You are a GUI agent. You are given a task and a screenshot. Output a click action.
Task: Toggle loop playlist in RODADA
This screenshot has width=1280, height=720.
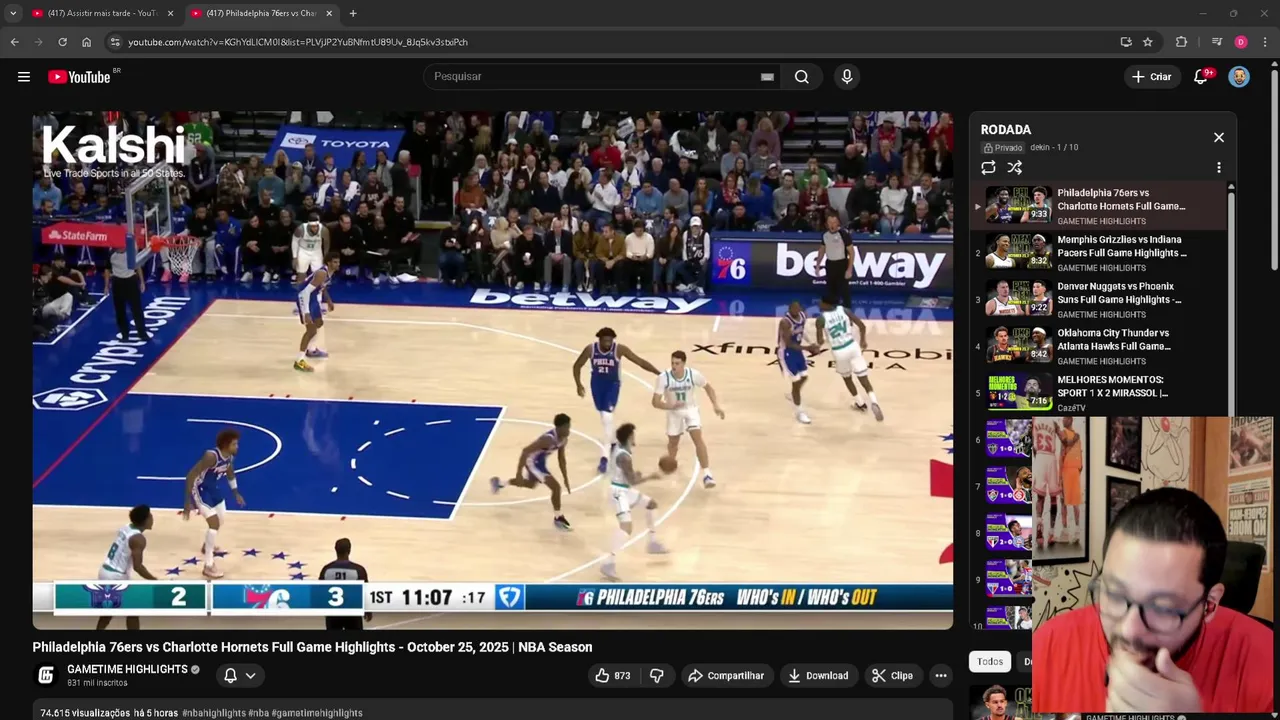click(x=988, y=168)
